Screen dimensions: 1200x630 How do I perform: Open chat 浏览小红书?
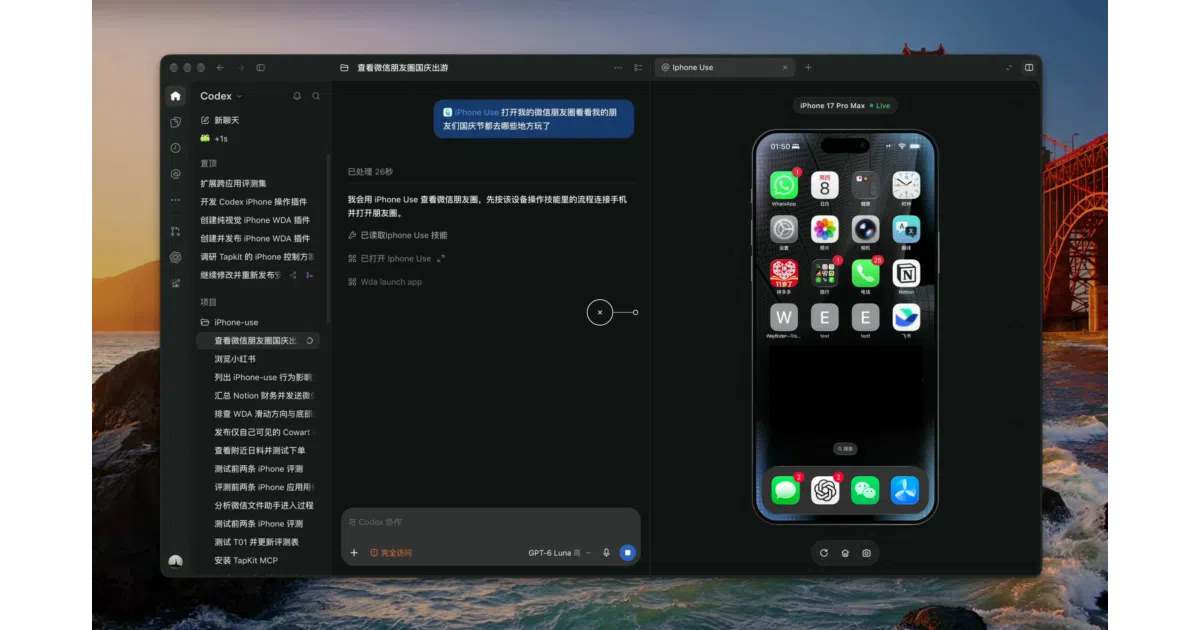click(x=235, y=359)
